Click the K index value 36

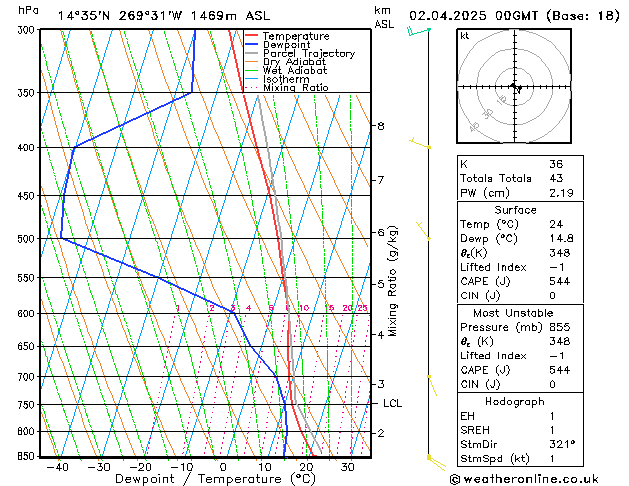pos(556,164)
